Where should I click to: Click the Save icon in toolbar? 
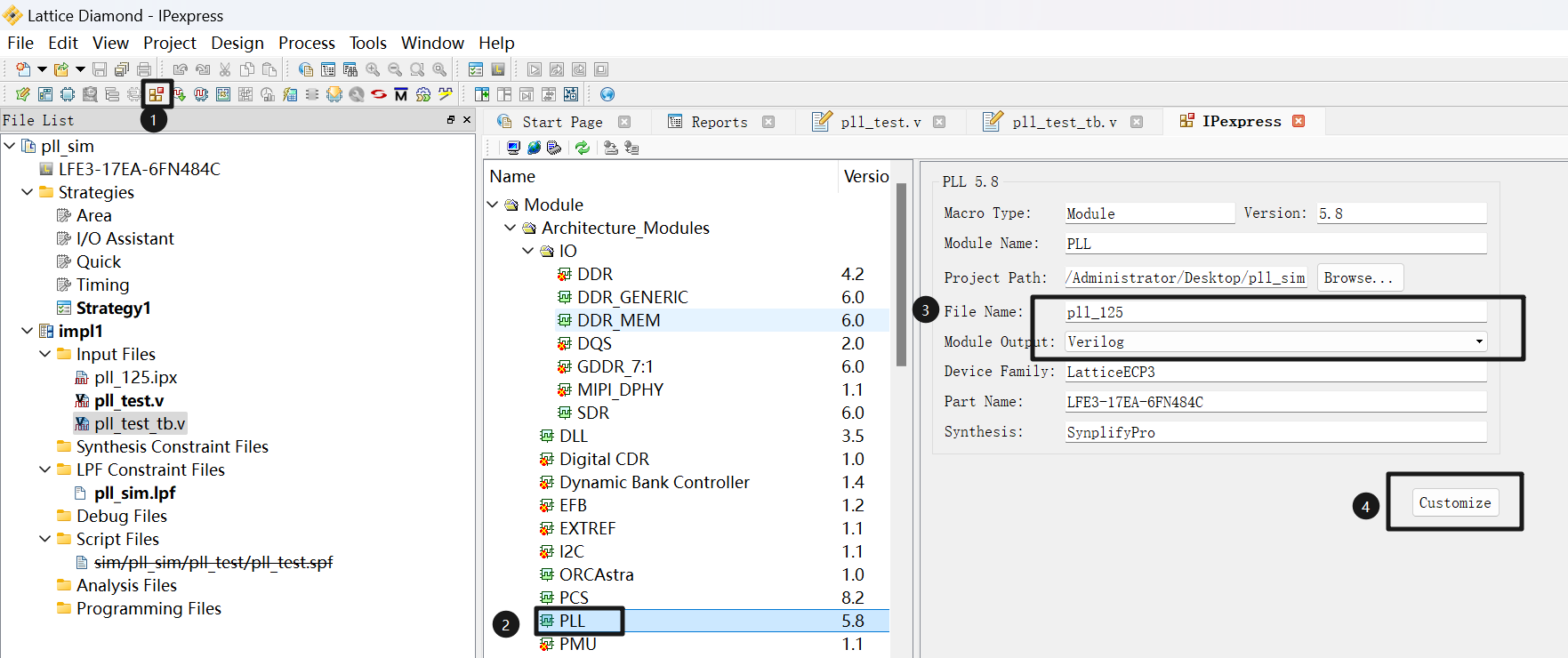coord(100,69)
